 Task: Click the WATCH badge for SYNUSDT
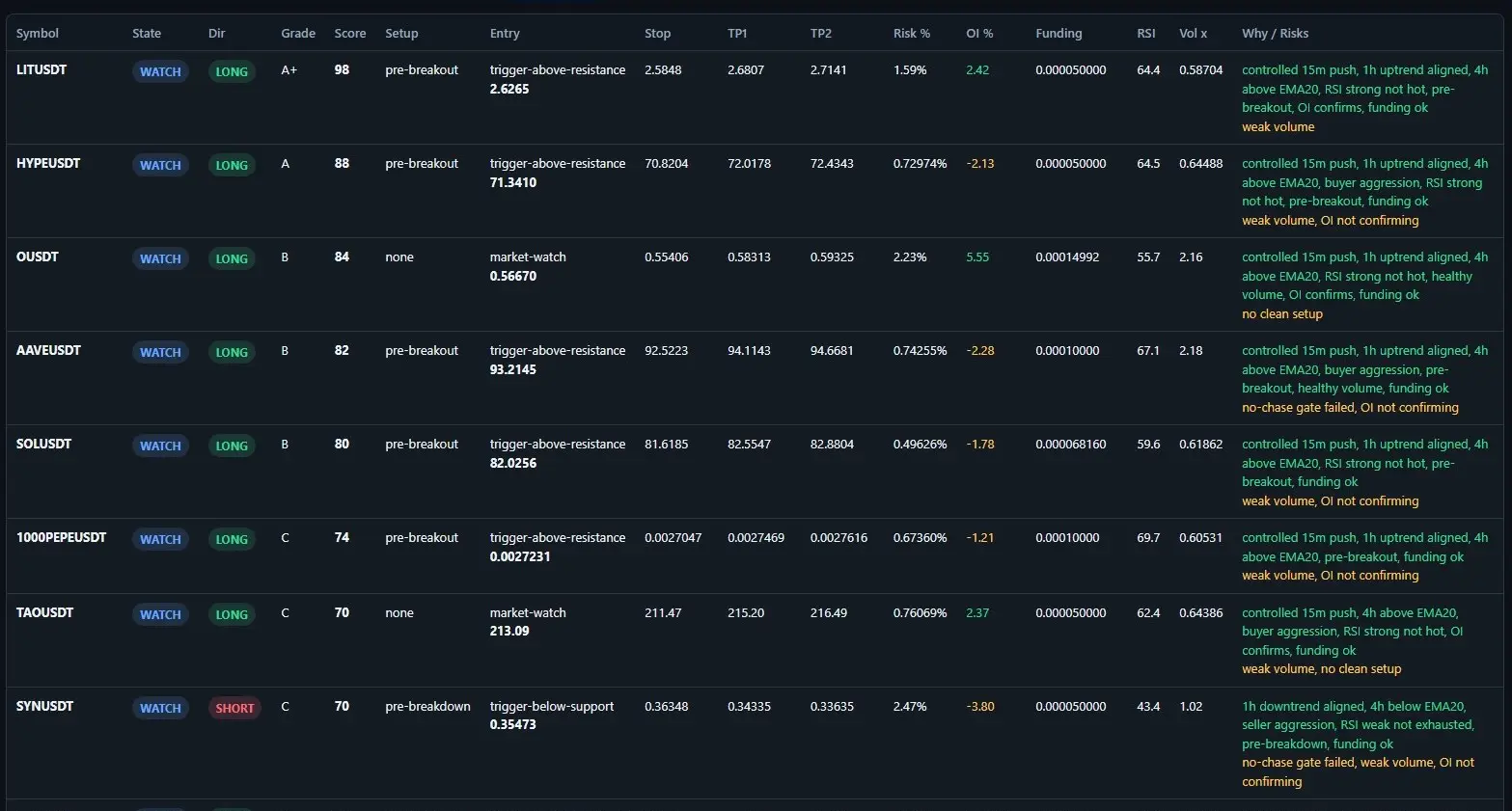click(x=160, y=708)
